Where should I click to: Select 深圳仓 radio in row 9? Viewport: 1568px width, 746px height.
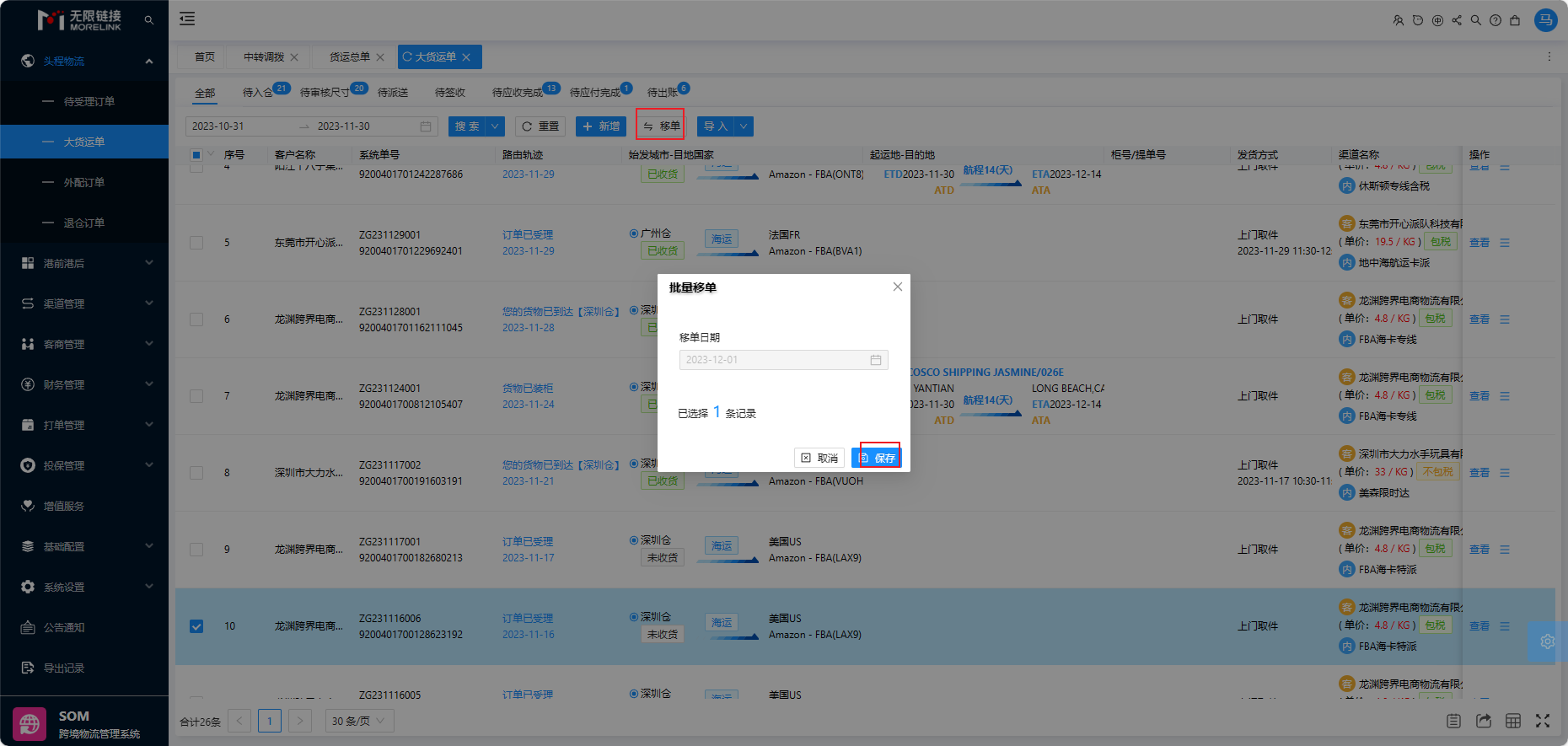point(634,540)
